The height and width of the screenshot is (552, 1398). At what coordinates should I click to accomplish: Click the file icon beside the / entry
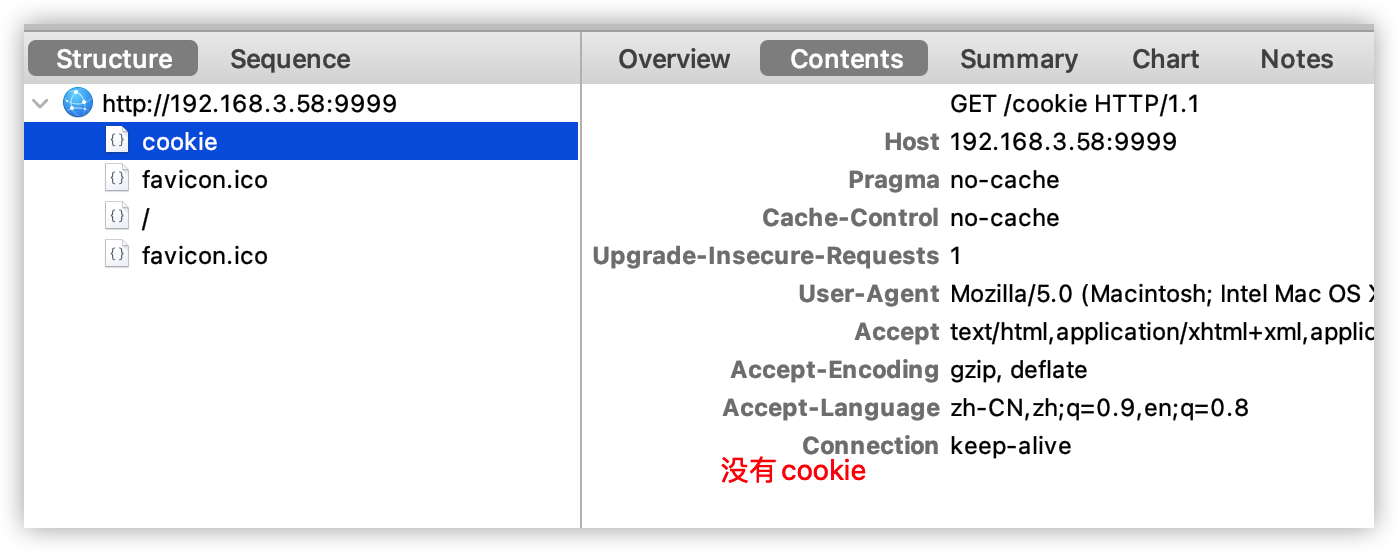(x=118, y=217)
